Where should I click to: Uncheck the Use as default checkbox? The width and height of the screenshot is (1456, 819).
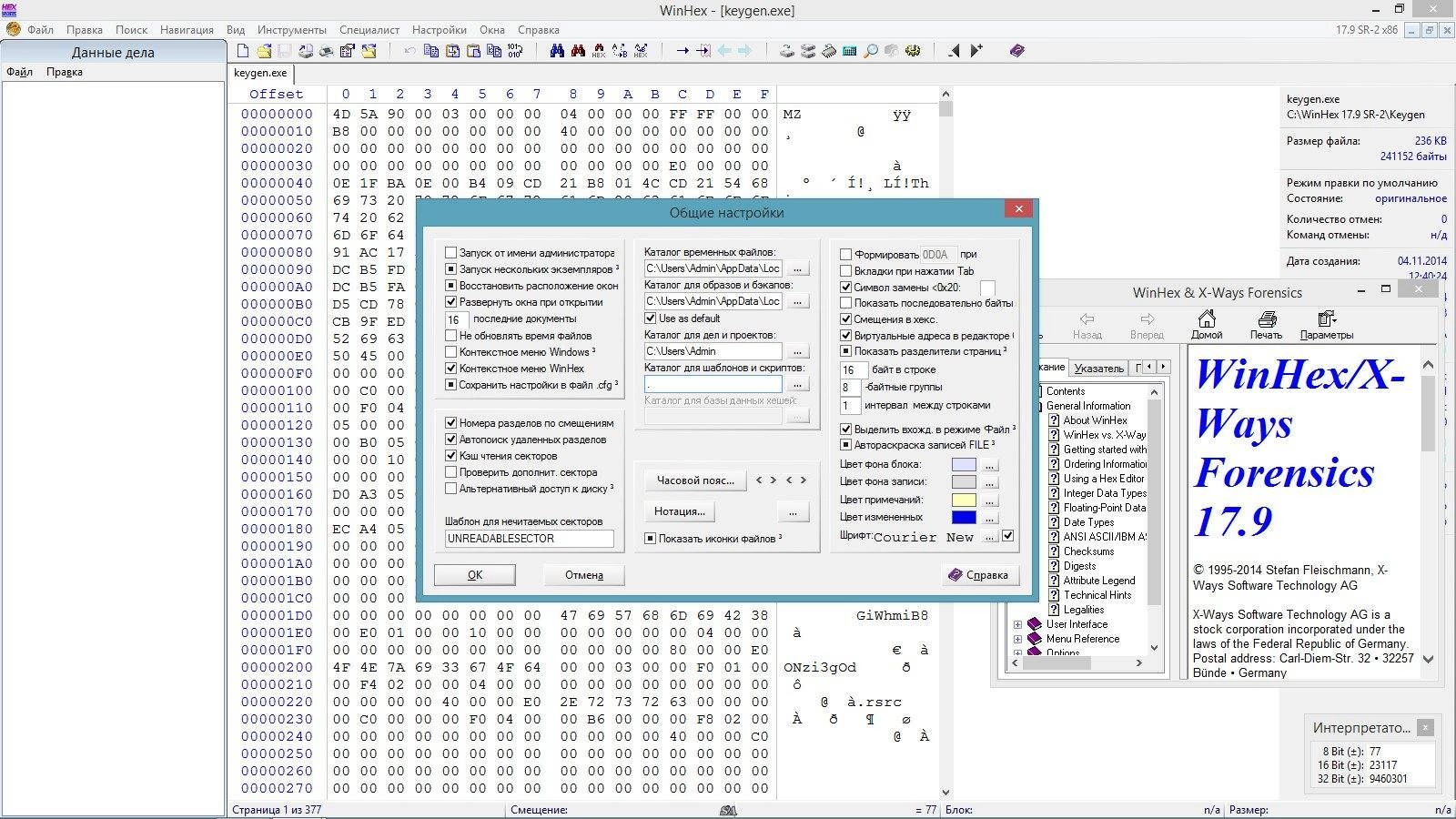(651, 318)
